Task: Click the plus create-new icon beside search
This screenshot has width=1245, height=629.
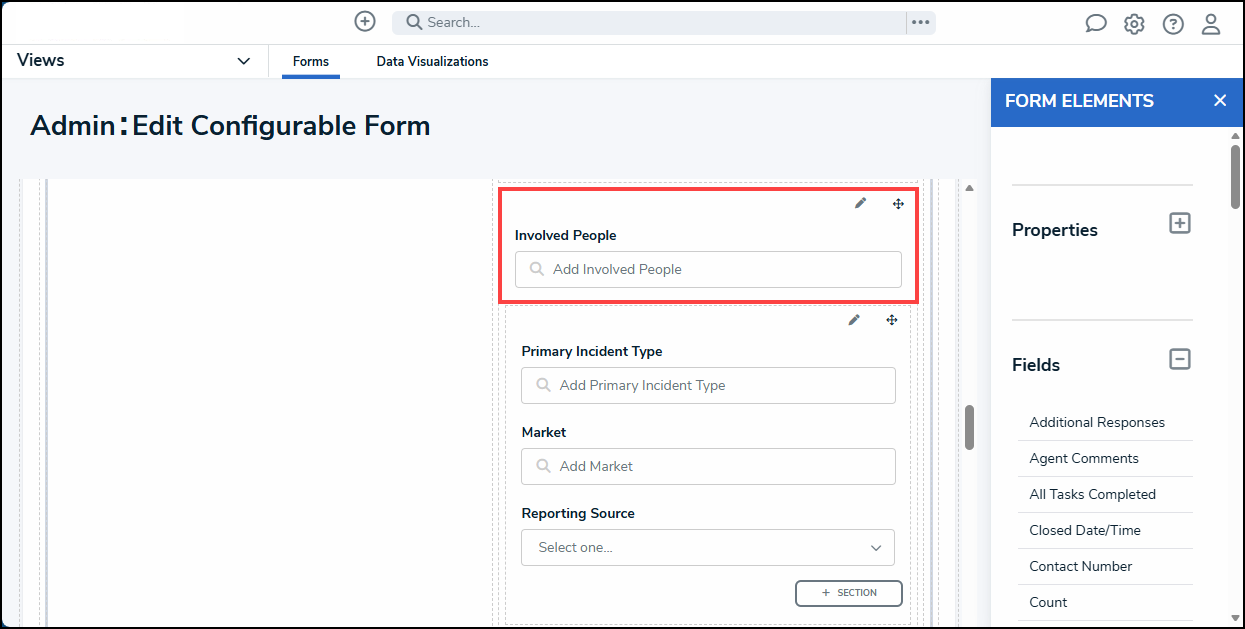Action: [365, 21]
